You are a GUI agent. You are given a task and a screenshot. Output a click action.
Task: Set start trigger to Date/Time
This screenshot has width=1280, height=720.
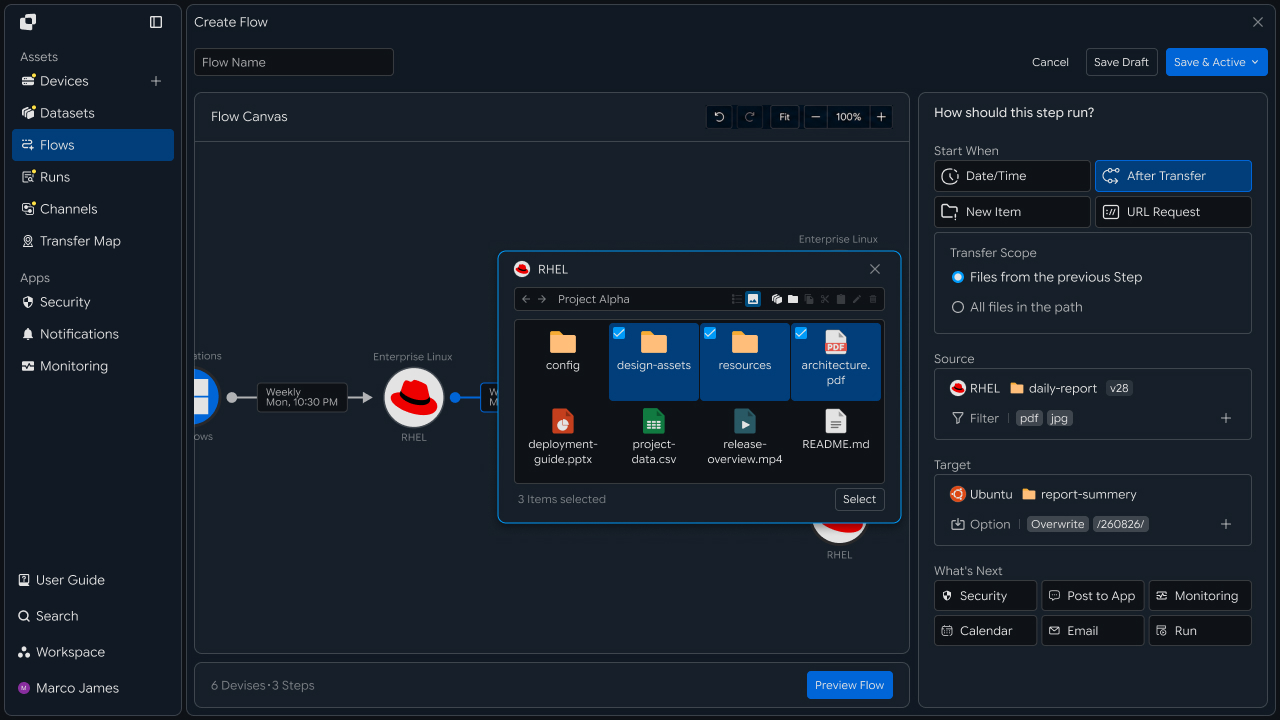1012,176
